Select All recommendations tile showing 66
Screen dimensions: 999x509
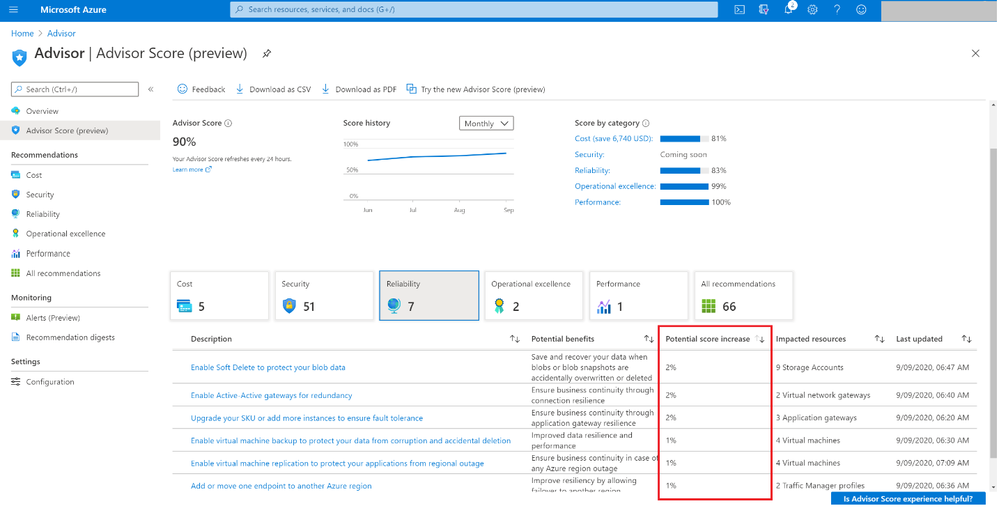coord(744,296)
